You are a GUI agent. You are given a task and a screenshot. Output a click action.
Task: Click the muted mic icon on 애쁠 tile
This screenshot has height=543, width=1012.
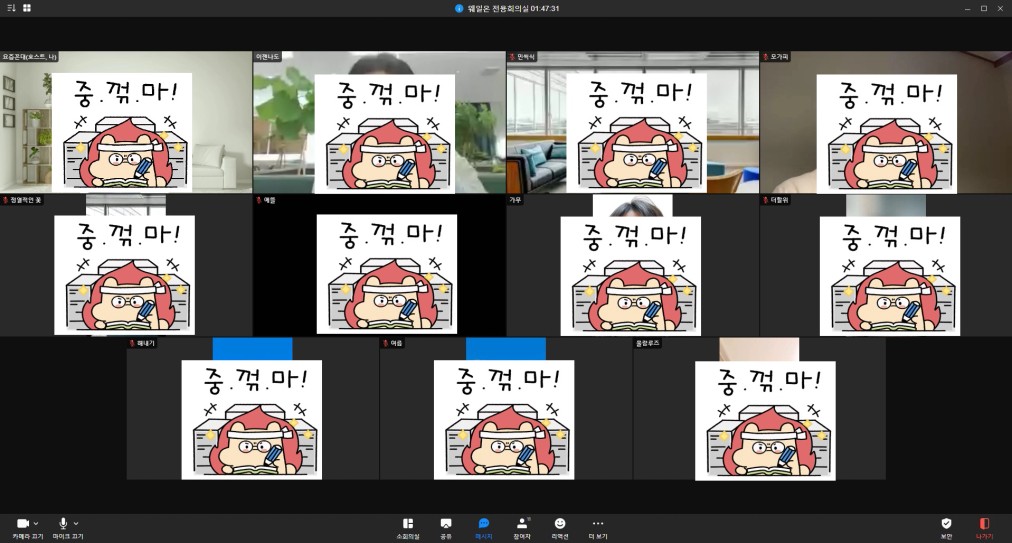[259, 200]
